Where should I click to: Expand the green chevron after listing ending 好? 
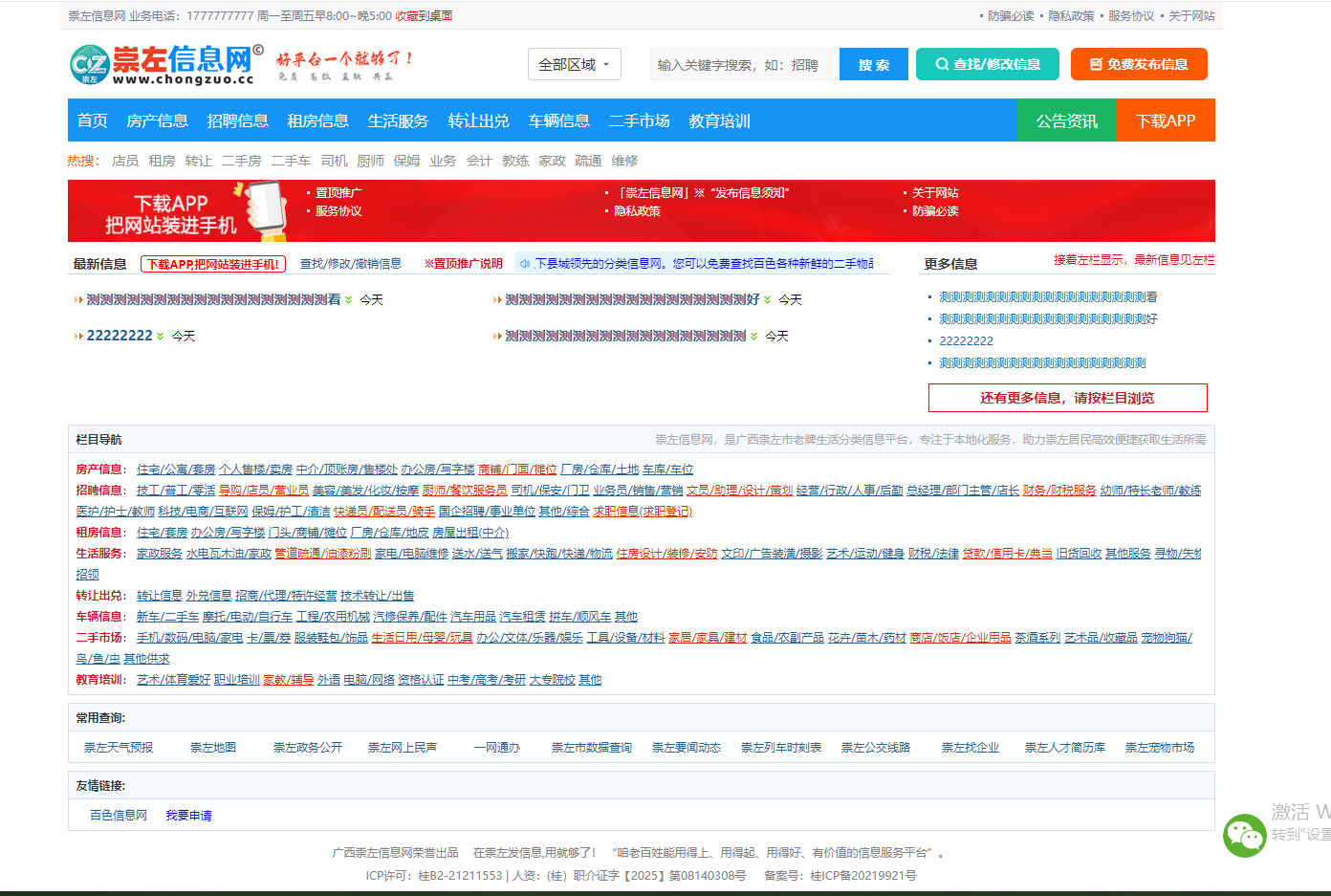[767, 299]
